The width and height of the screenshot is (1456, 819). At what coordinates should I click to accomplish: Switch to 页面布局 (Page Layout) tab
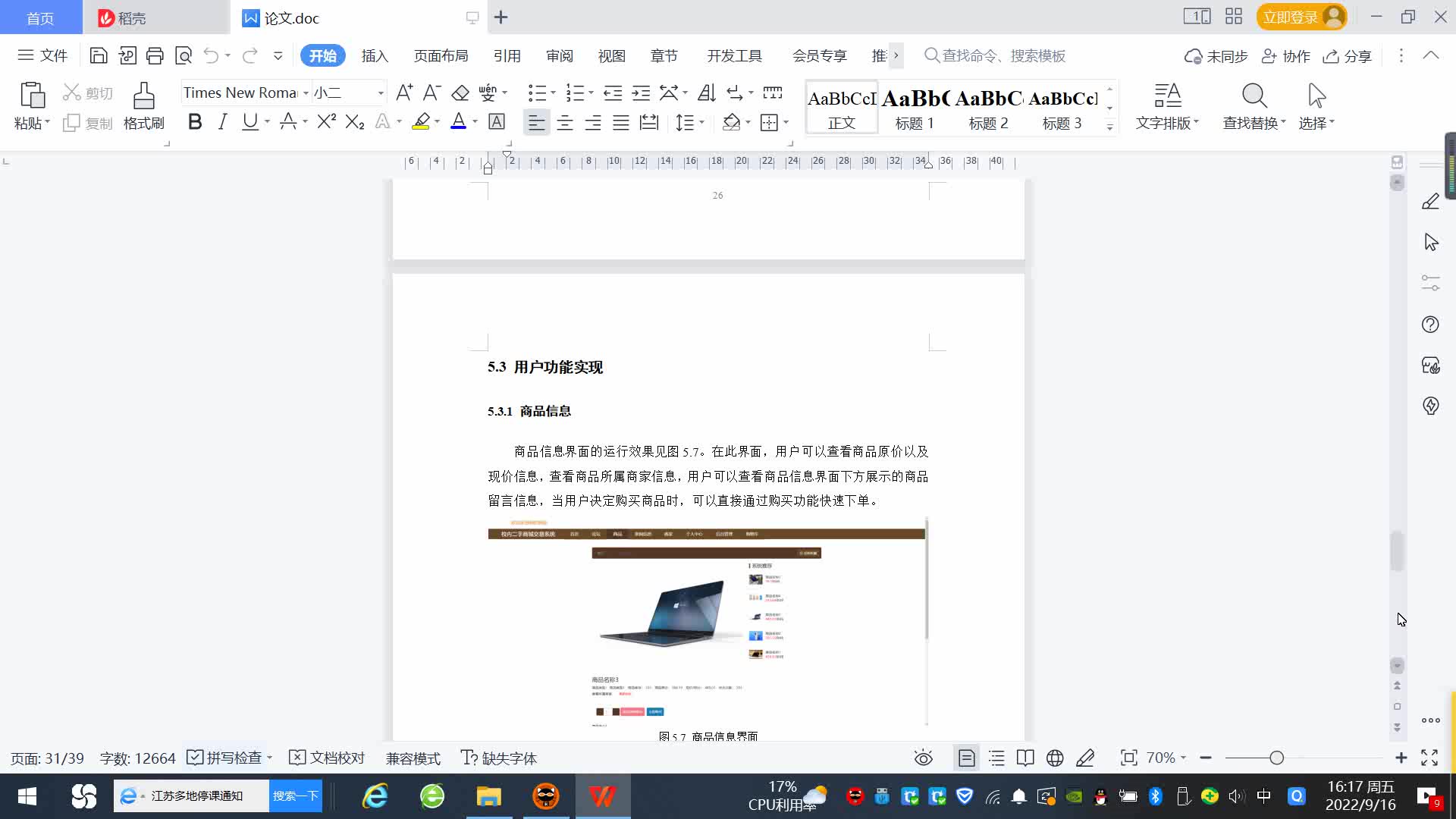tap(441, 55)
